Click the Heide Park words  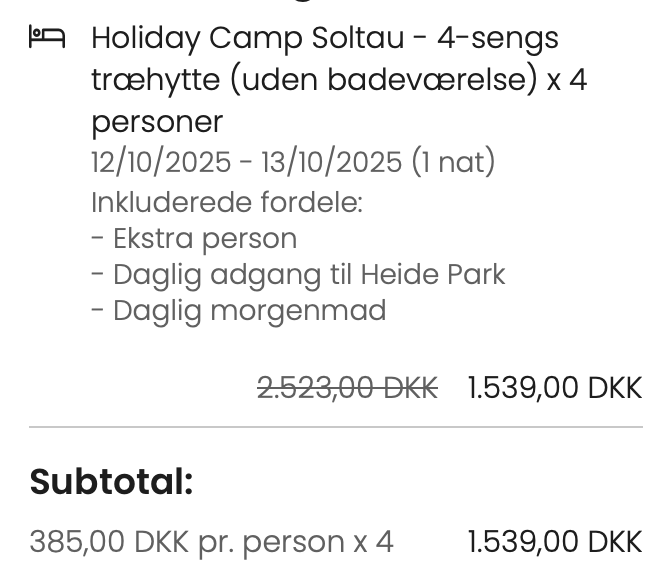click(x=433, y=274)
